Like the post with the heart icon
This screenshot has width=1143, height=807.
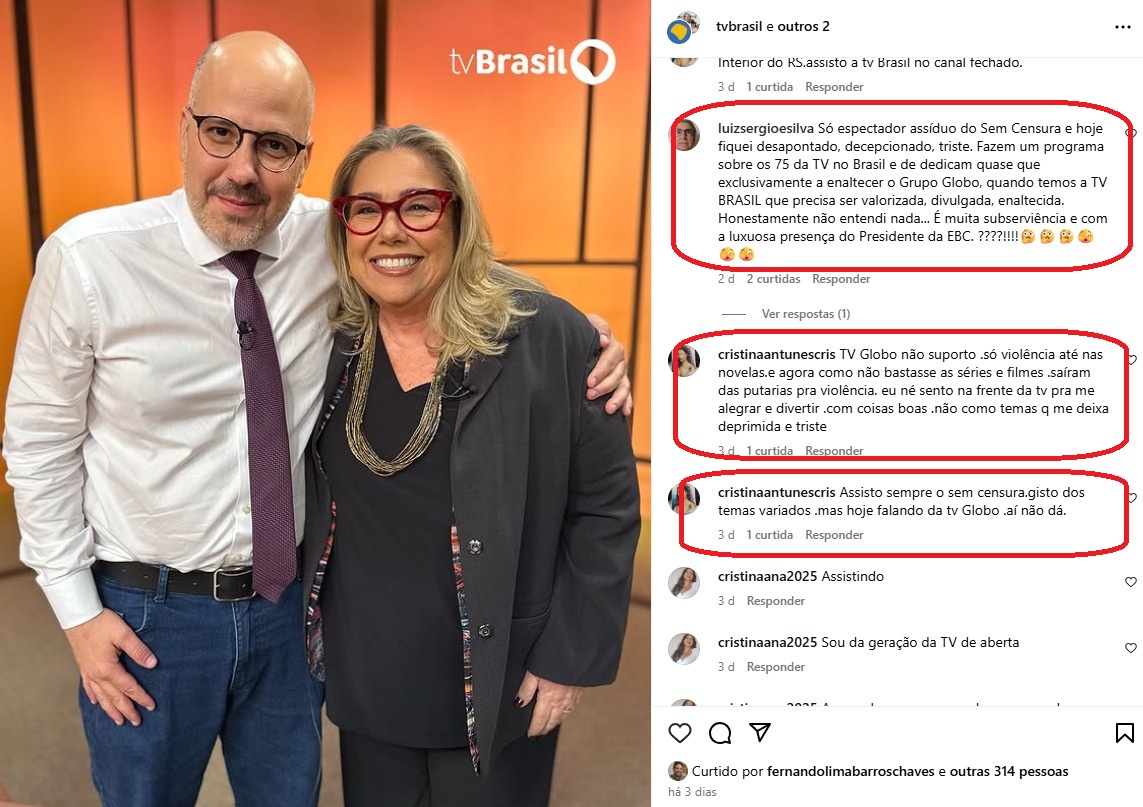click(679, 733)
